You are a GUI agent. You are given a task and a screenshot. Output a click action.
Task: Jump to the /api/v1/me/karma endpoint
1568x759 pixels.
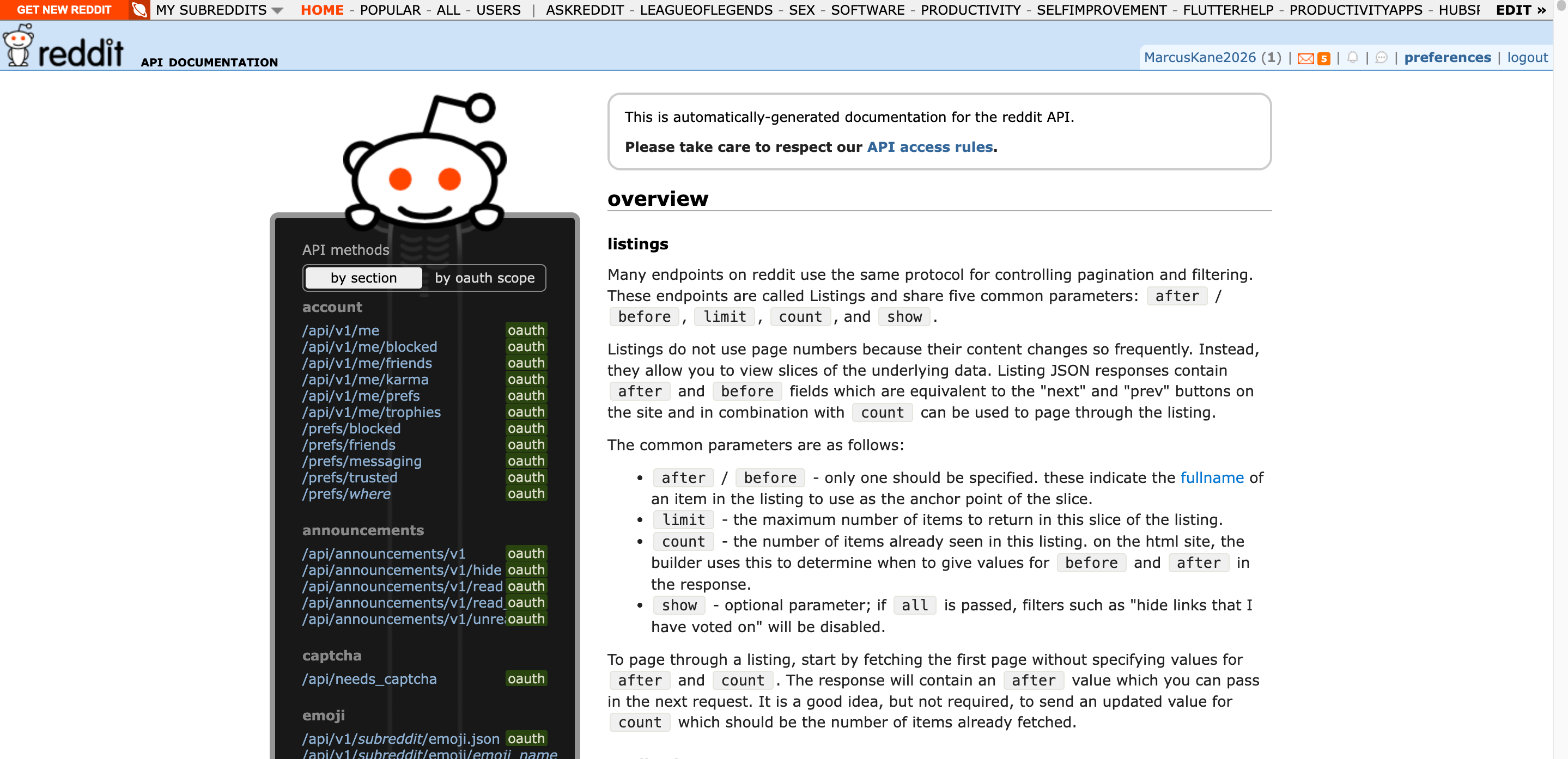[365, 379]
